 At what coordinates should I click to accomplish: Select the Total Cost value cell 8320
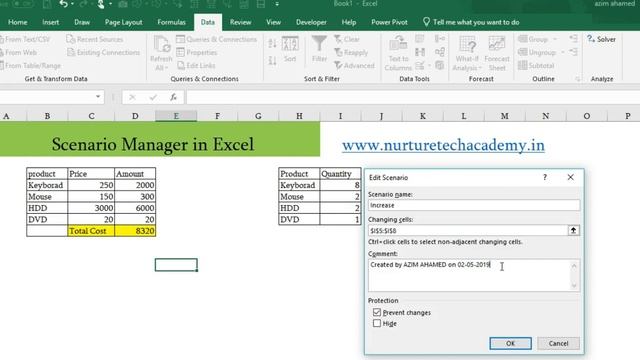click(135, 231)
